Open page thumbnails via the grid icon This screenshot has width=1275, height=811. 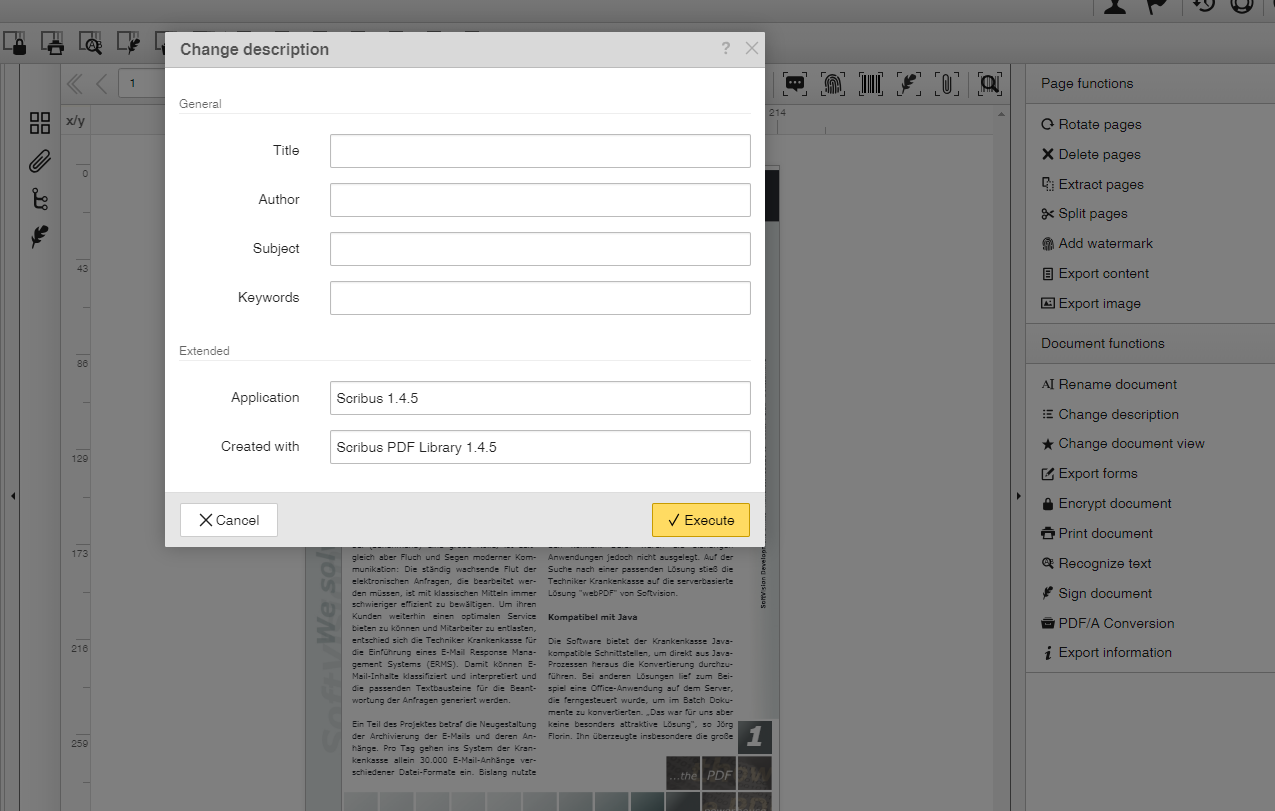40,123
